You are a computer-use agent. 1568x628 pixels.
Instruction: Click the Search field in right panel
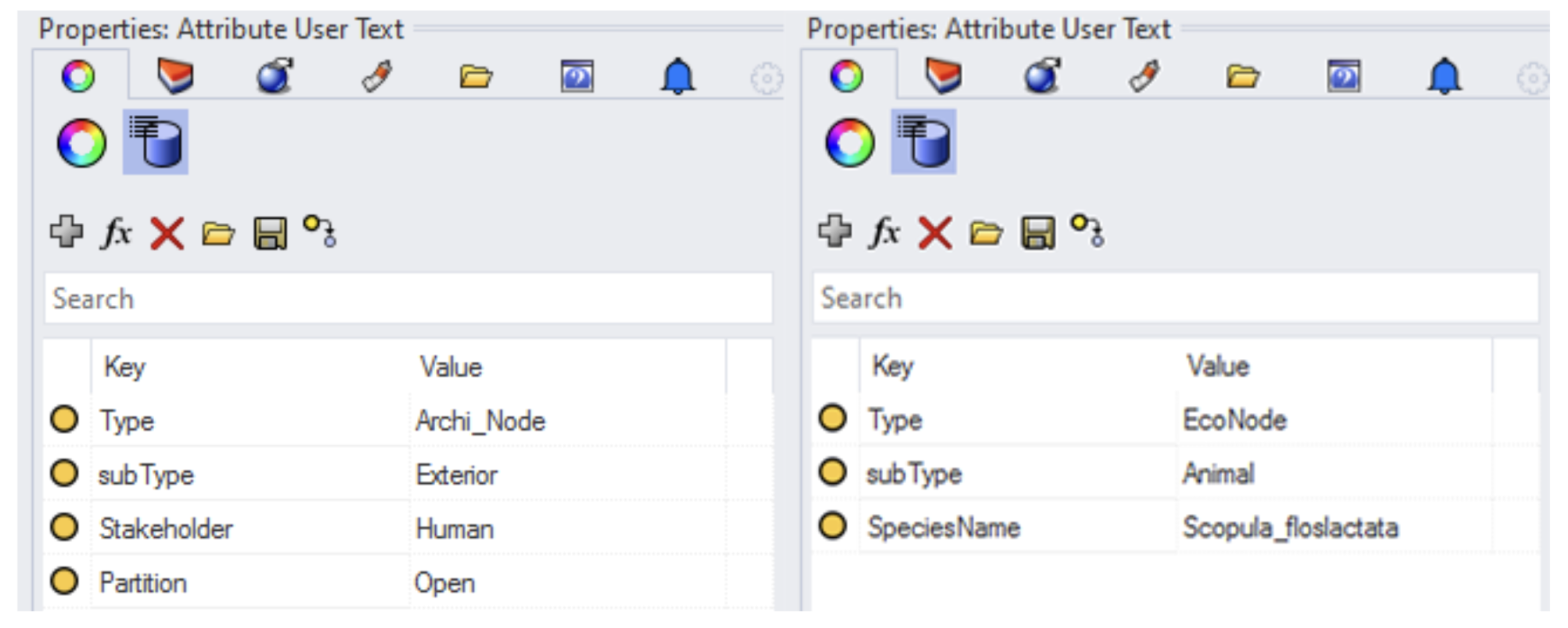pos(1175,299)
